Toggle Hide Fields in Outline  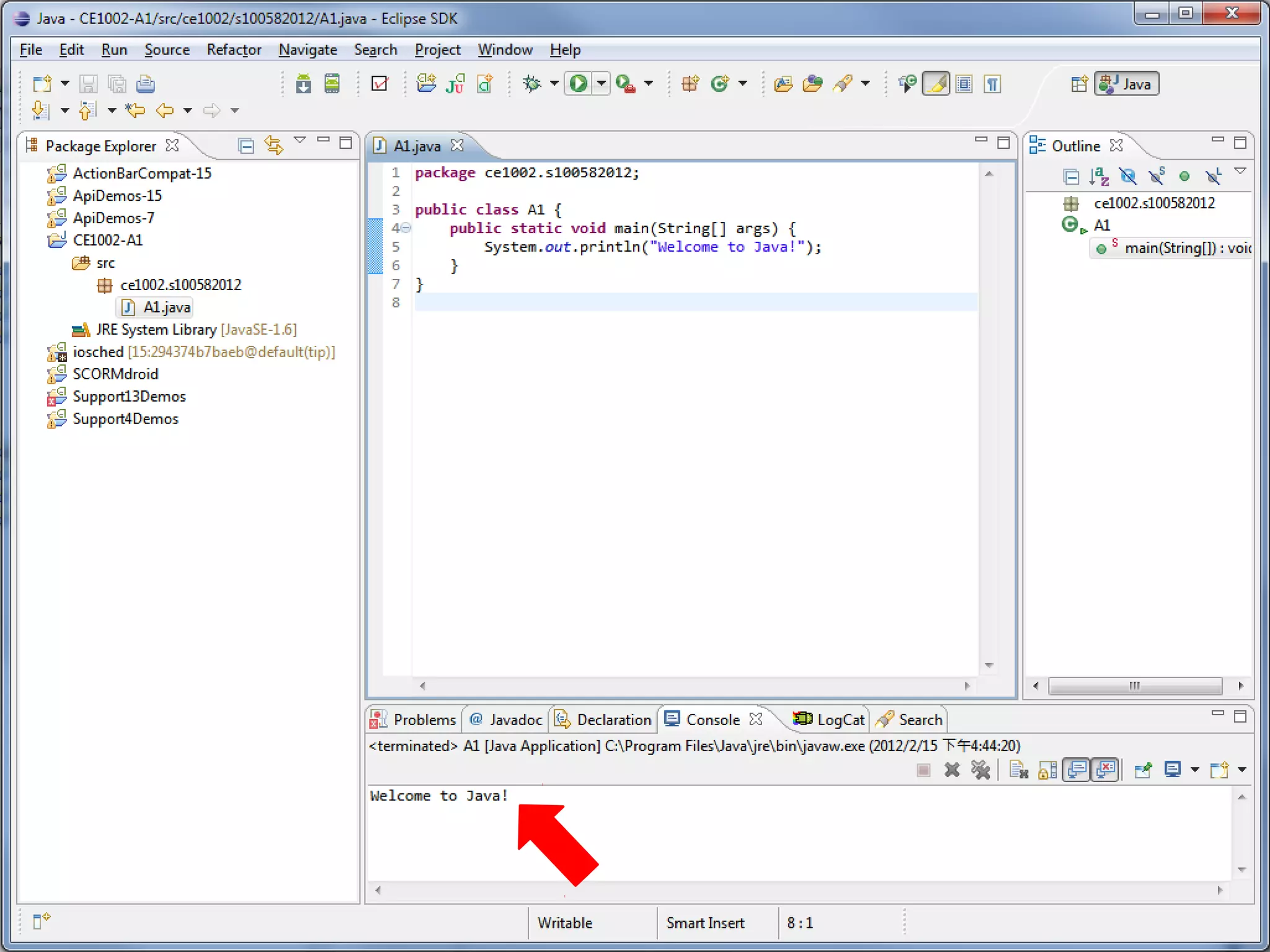point(1128,177)
